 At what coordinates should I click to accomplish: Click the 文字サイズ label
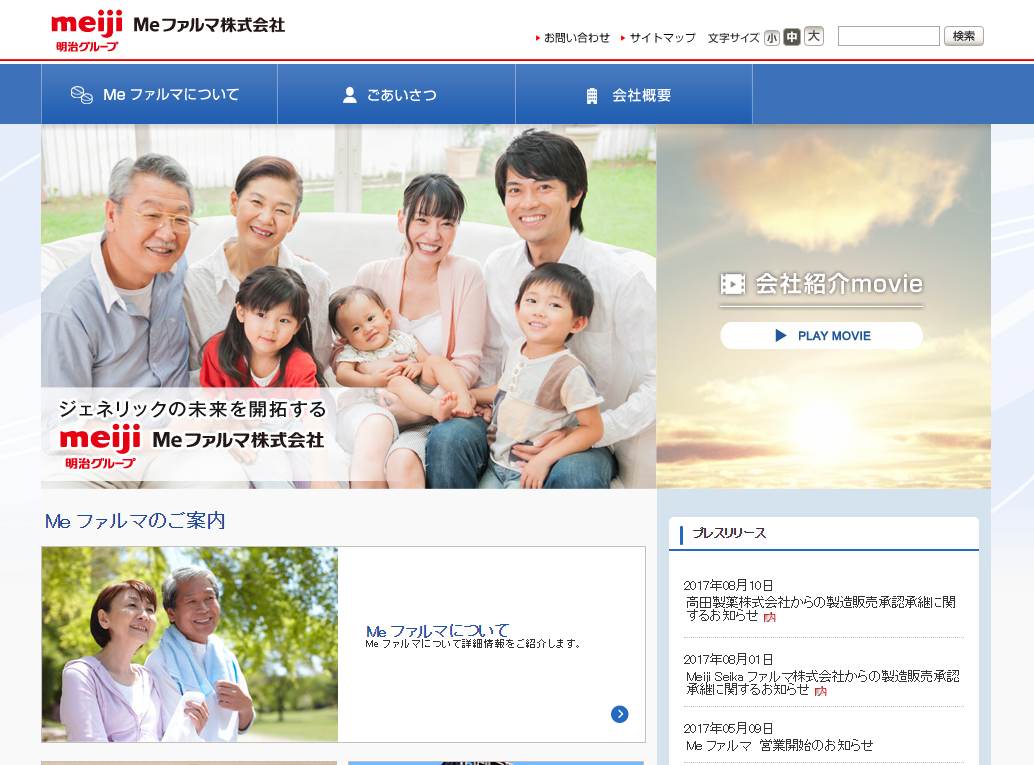pyautogui.click(x=733, y=38)
